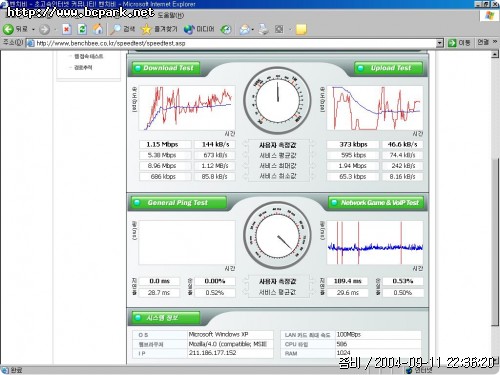Click the Print icon in toolbar
The width and height of the screenshot is (500, 375).
[x=264, y=29]
